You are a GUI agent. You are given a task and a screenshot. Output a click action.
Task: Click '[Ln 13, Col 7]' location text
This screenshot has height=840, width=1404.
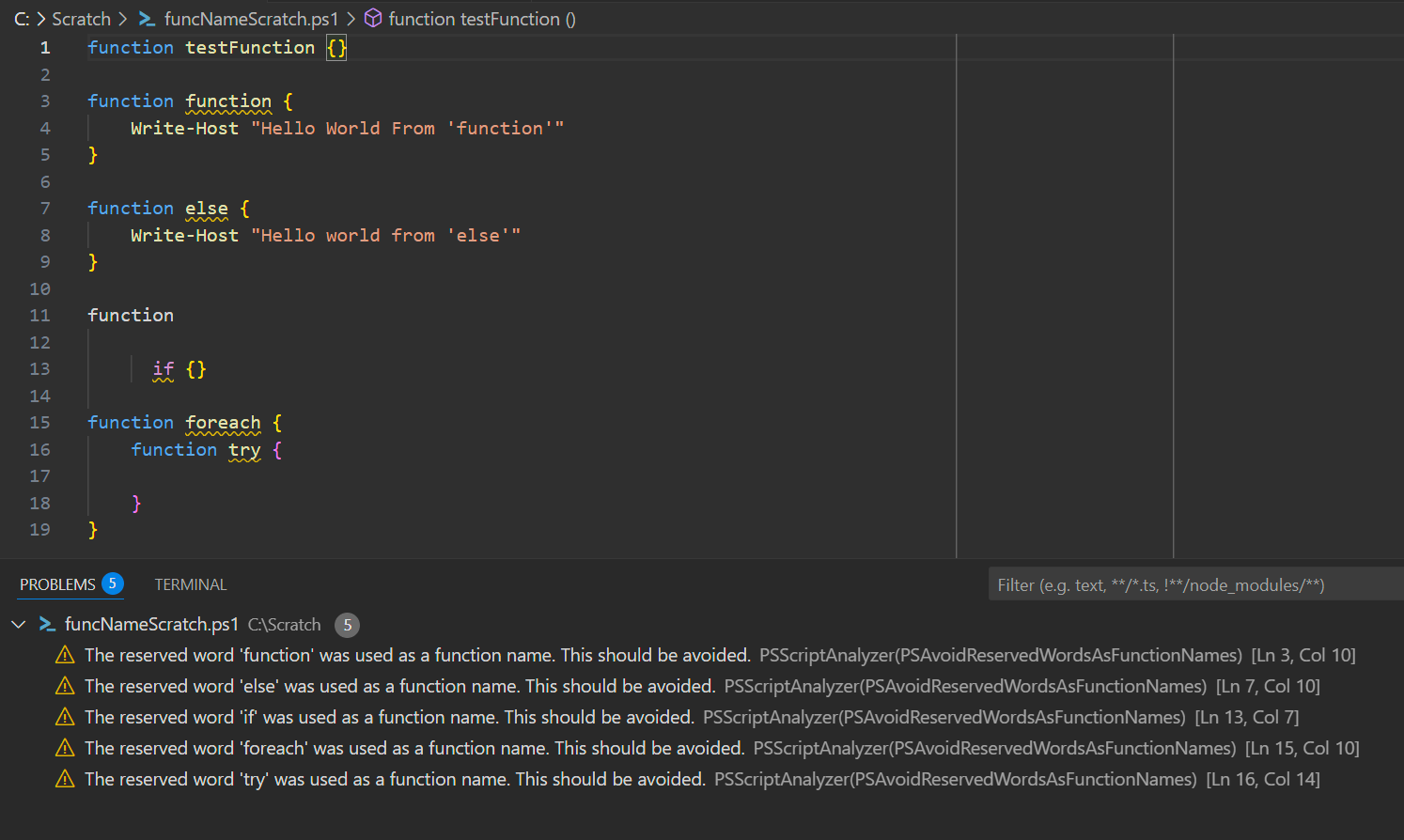(1247, 717)
